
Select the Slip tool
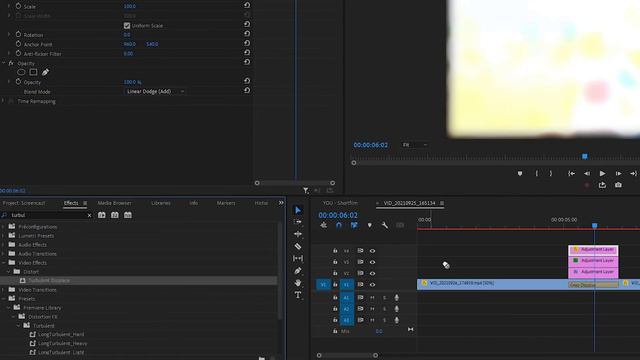298,258
